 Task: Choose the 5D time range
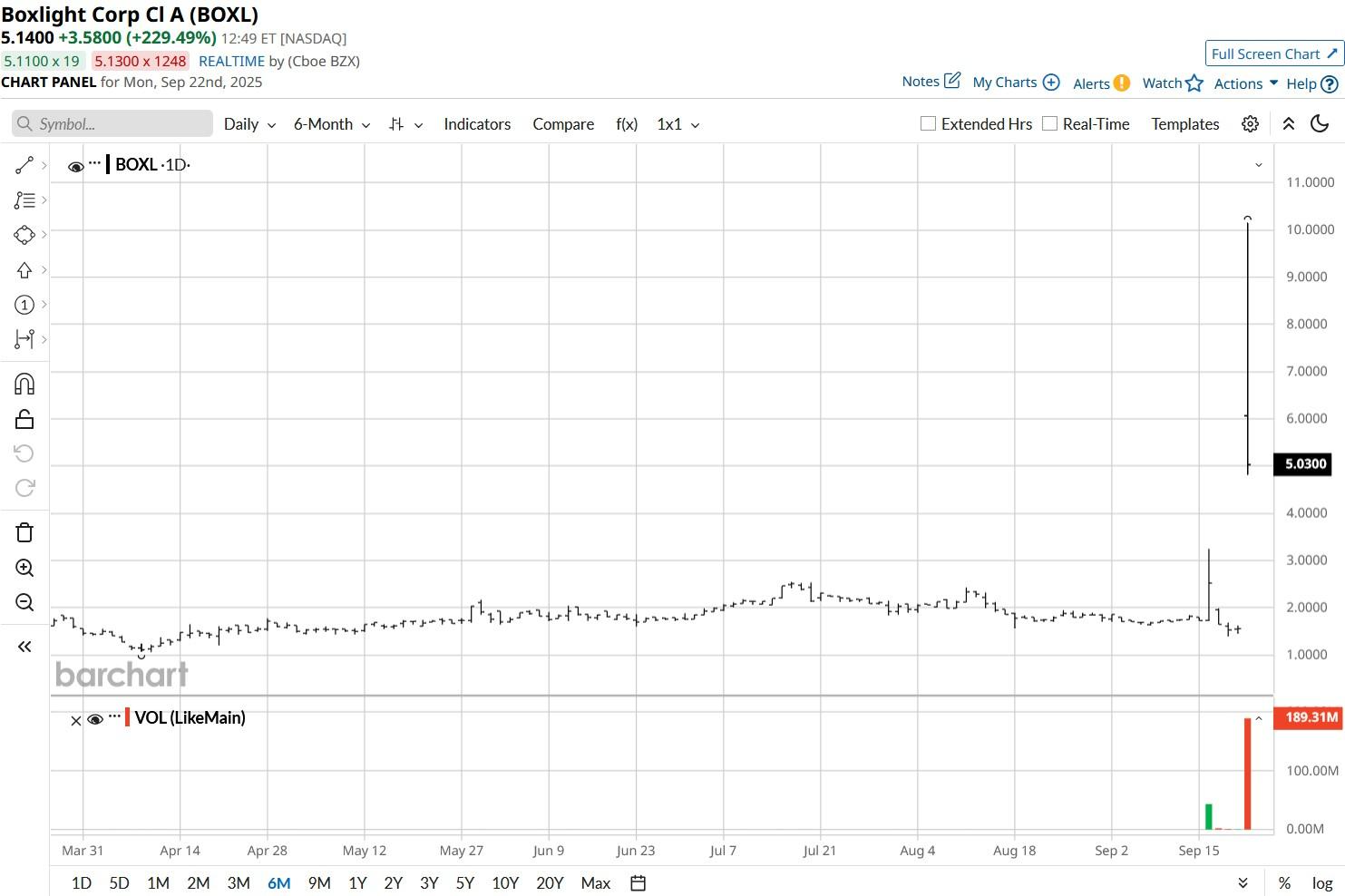[119, 883]
